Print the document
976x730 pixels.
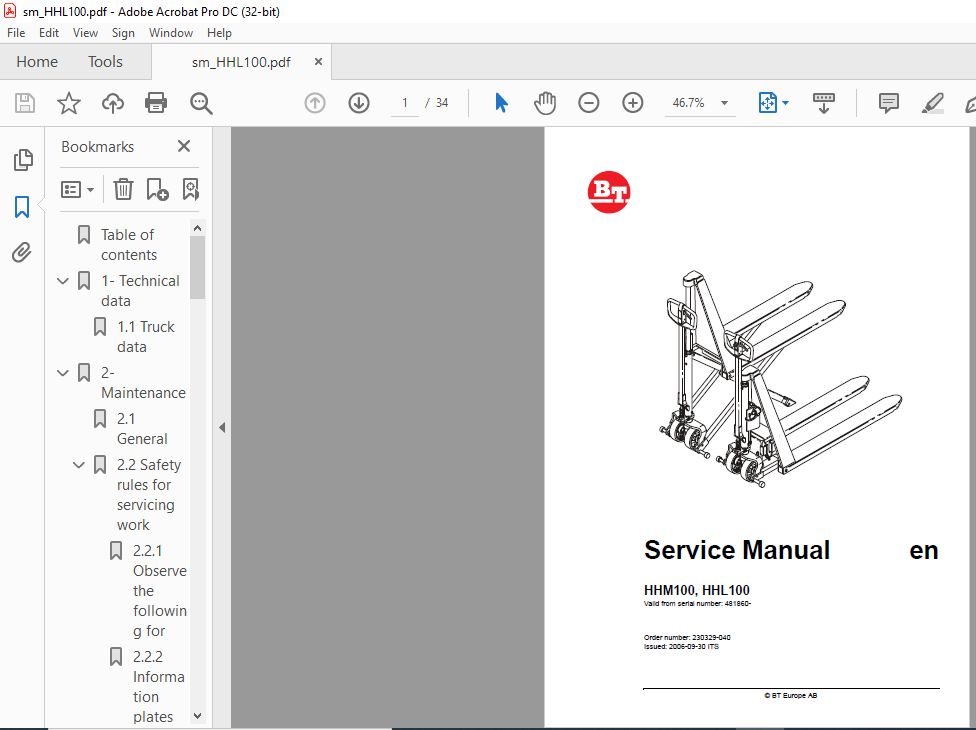[x=156, y=103]
